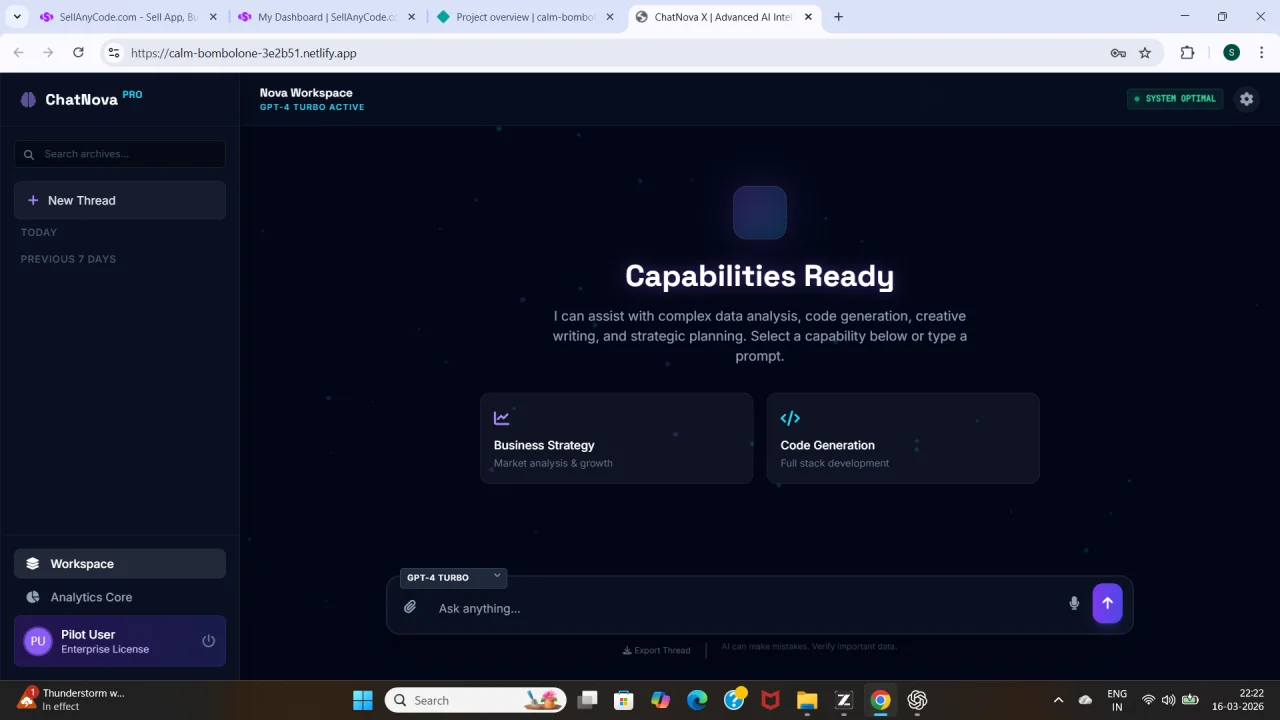Open the GPT-4 TURBO model dropdown
1280x720 pixels.
(453, 577)
